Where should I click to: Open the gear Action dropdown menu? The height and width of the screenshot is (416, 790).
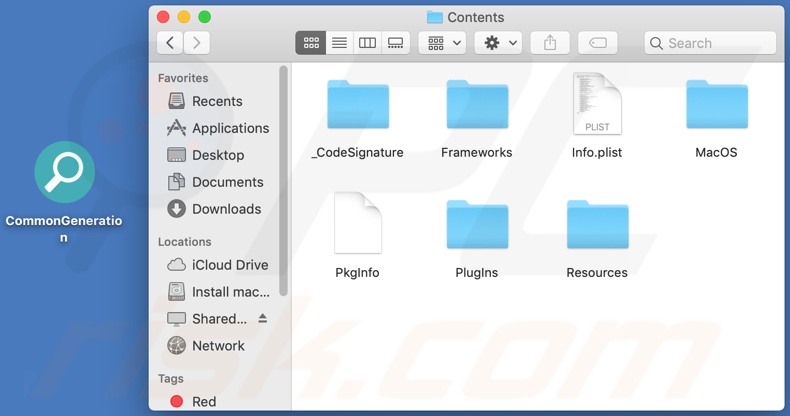(500, 43)
